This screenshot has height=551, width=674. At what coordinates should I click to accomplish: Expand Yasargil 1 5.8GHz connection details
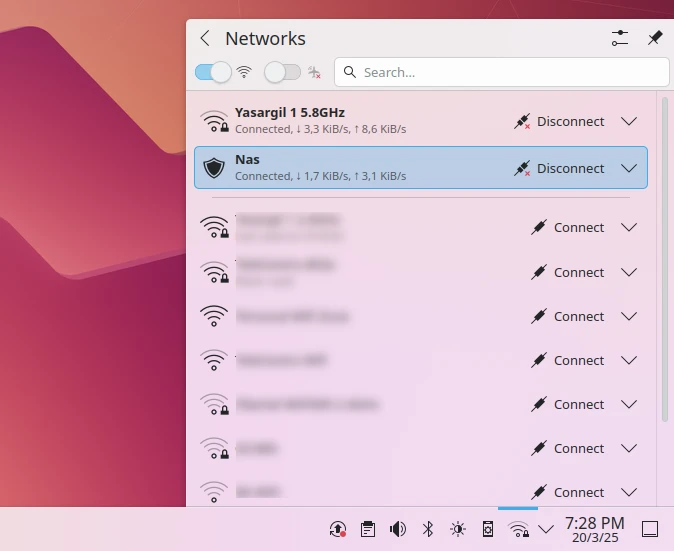629,121
